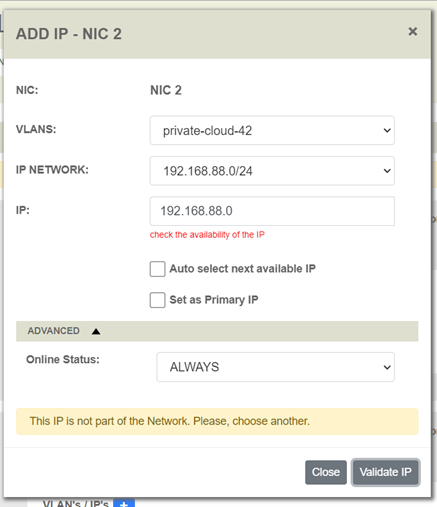437x507 pixels.
Task: Click the 'Auto select next available IP' label text
Action: point(242,269)
